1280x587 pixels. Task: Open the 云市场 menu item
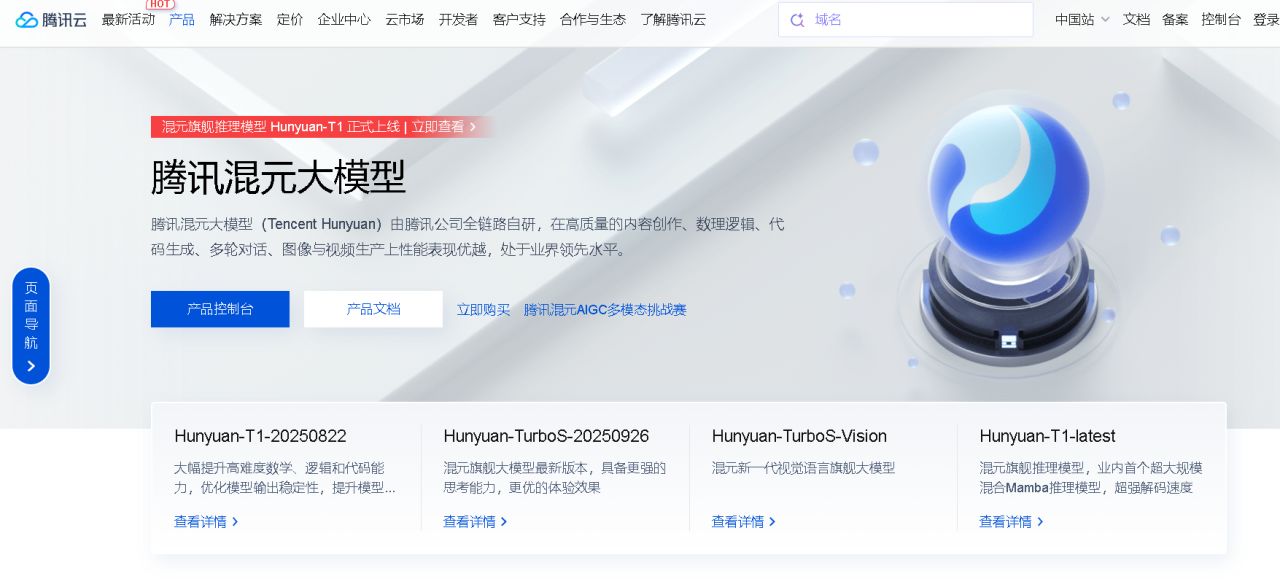pos(404,19)
